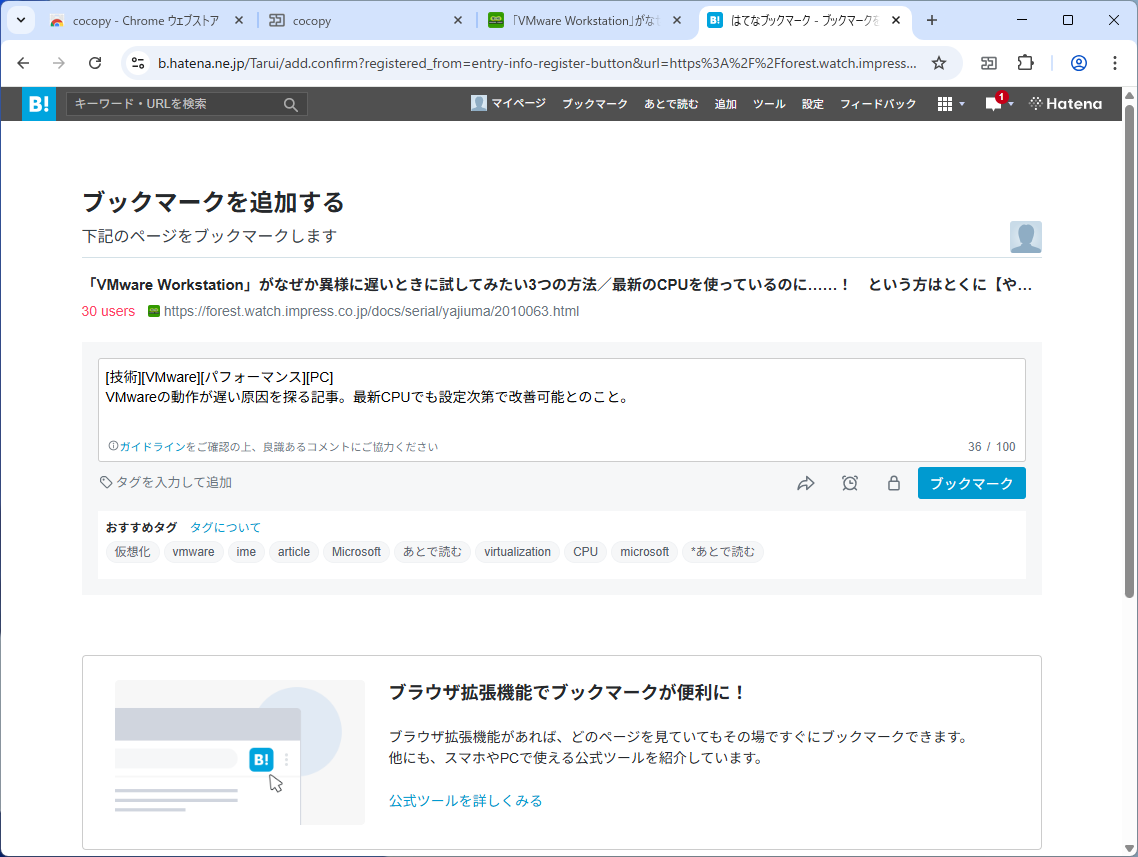Screen dimensions: 1138x857
Task: Click the Hatena logo at top right
Action: click(1065, 103)
